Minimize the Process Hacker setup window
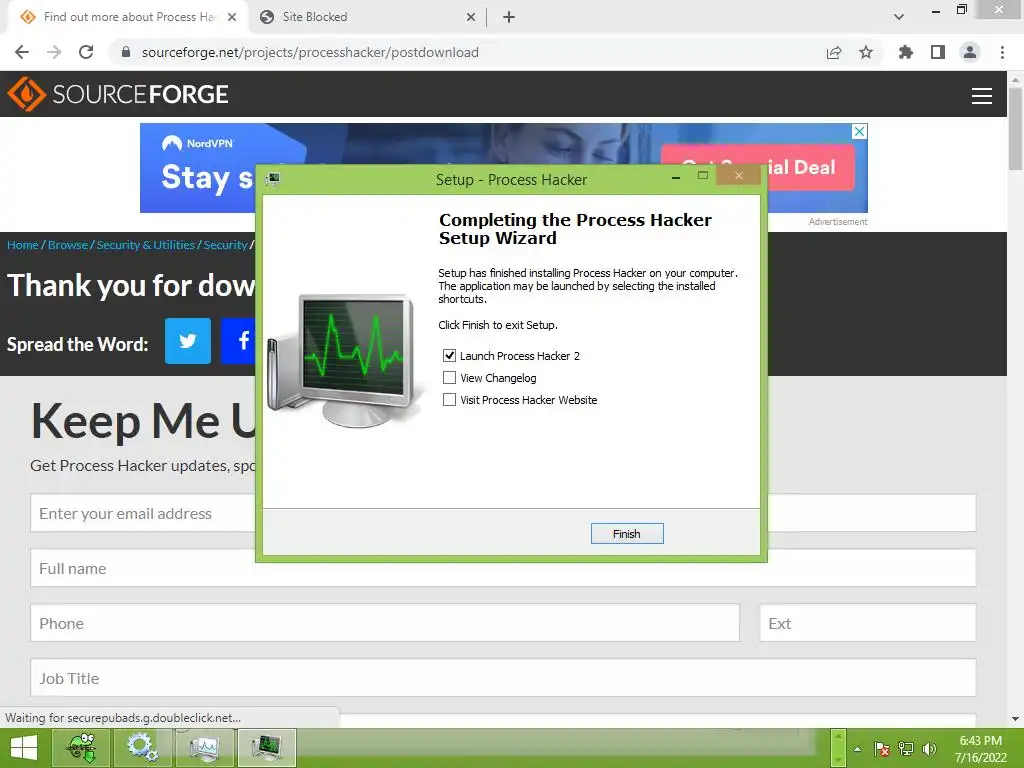This screenshot has width=1024, height=768. pos(676,177)
